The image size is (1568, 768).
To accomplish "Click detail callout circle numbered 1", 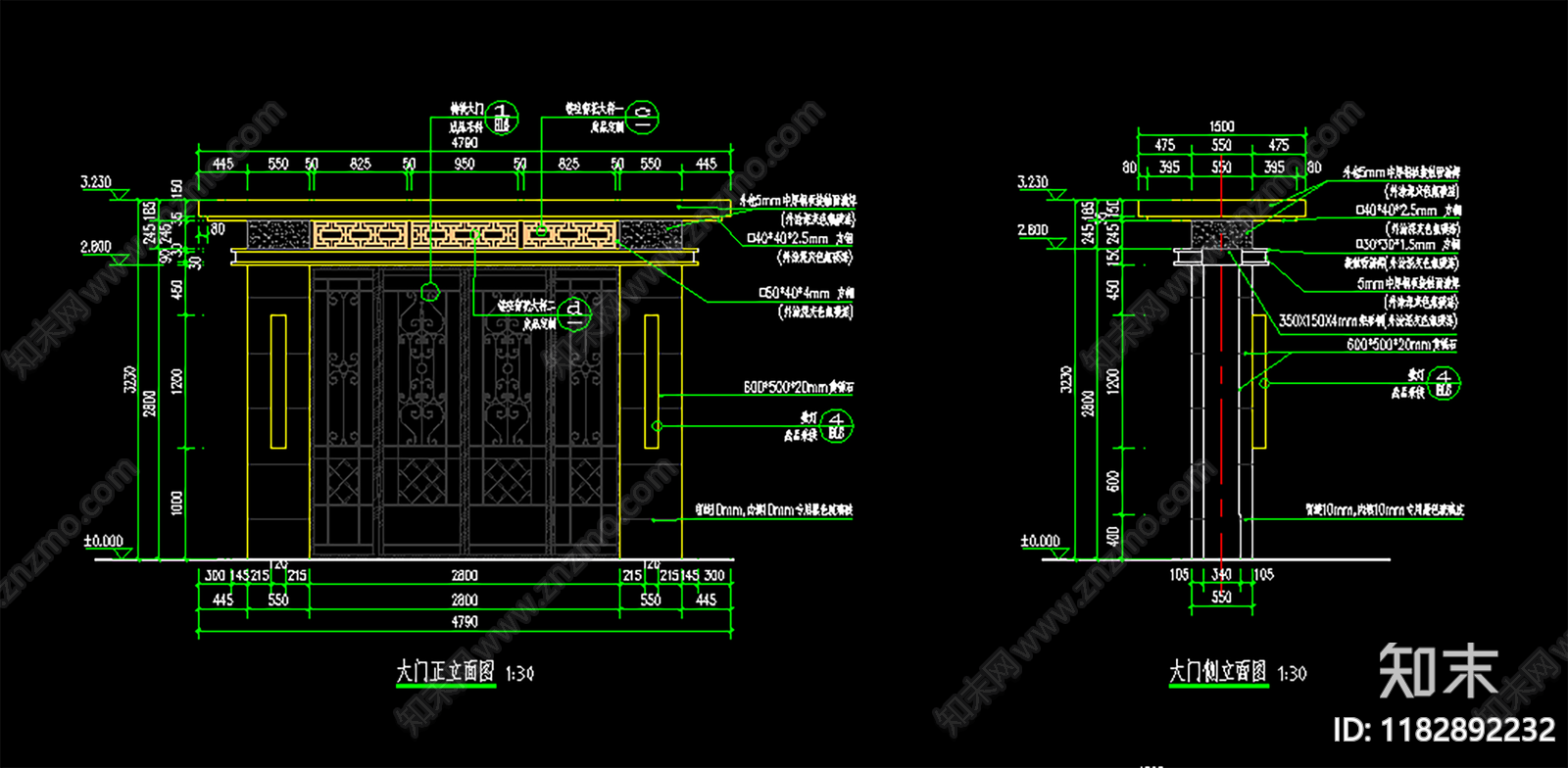I will 502,119.
